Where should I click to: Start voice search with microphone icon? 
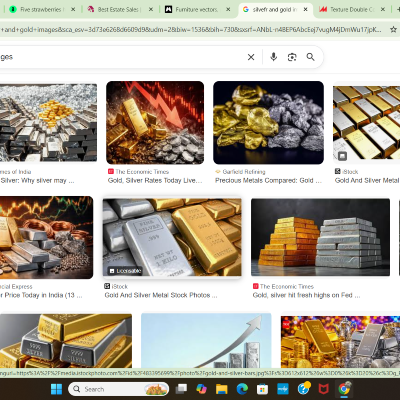(x=274, y=57)
